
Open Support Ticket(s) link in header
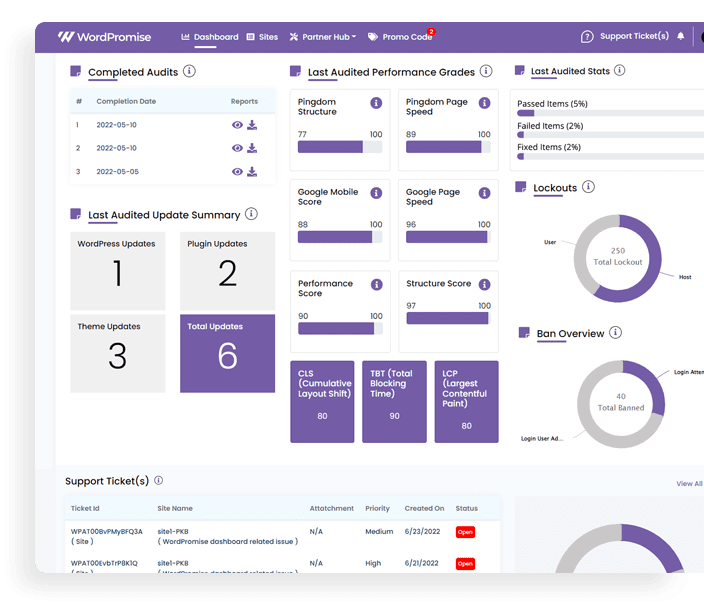coord(634,36)
